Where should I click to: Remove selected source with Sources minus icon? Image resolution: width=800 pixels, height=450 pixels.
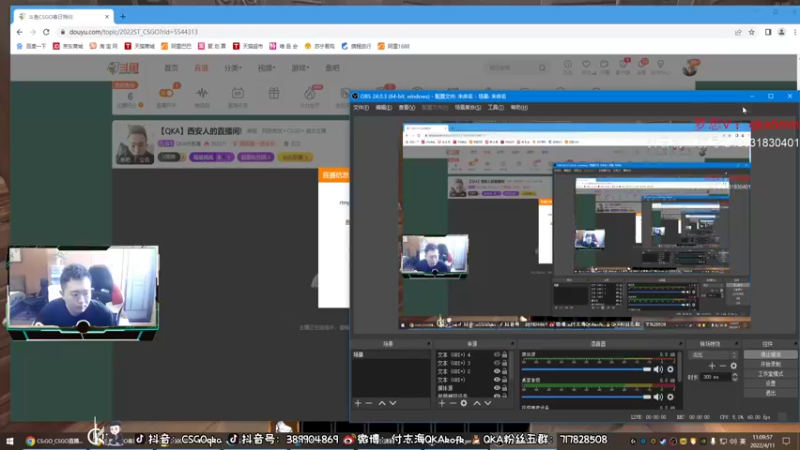tap(453, 403)
